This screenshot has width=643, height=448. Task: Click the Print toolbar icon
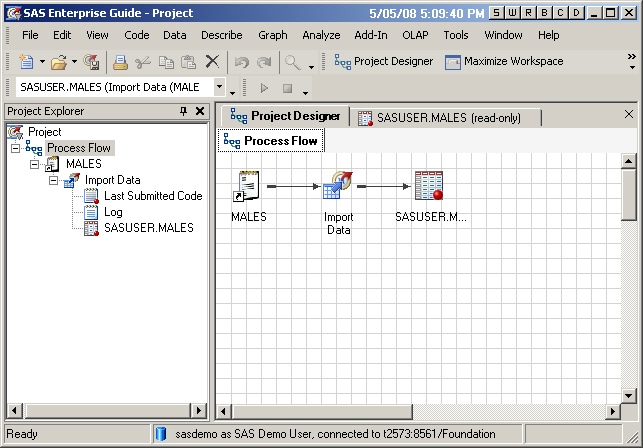120,62
